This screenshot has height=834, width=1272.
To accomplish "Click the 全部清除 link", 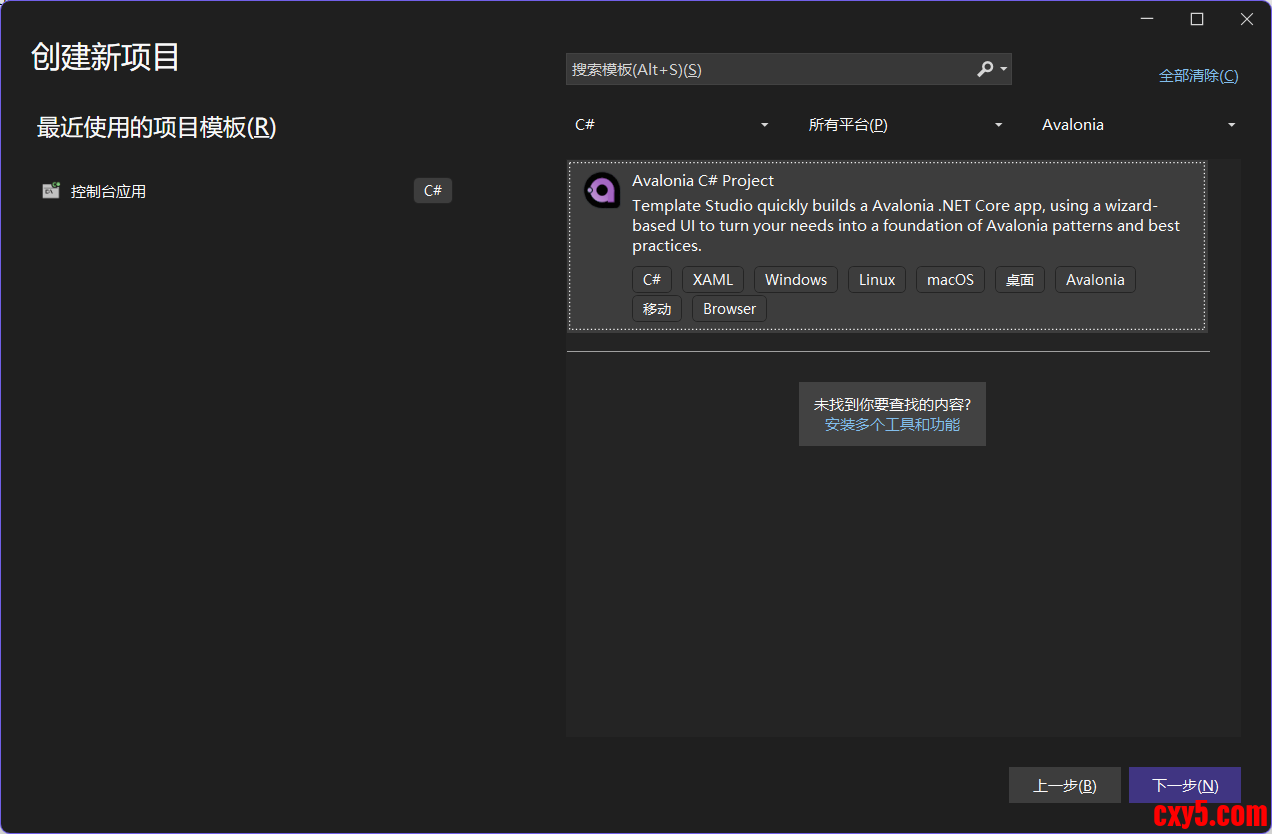I will pos(1198,76).
